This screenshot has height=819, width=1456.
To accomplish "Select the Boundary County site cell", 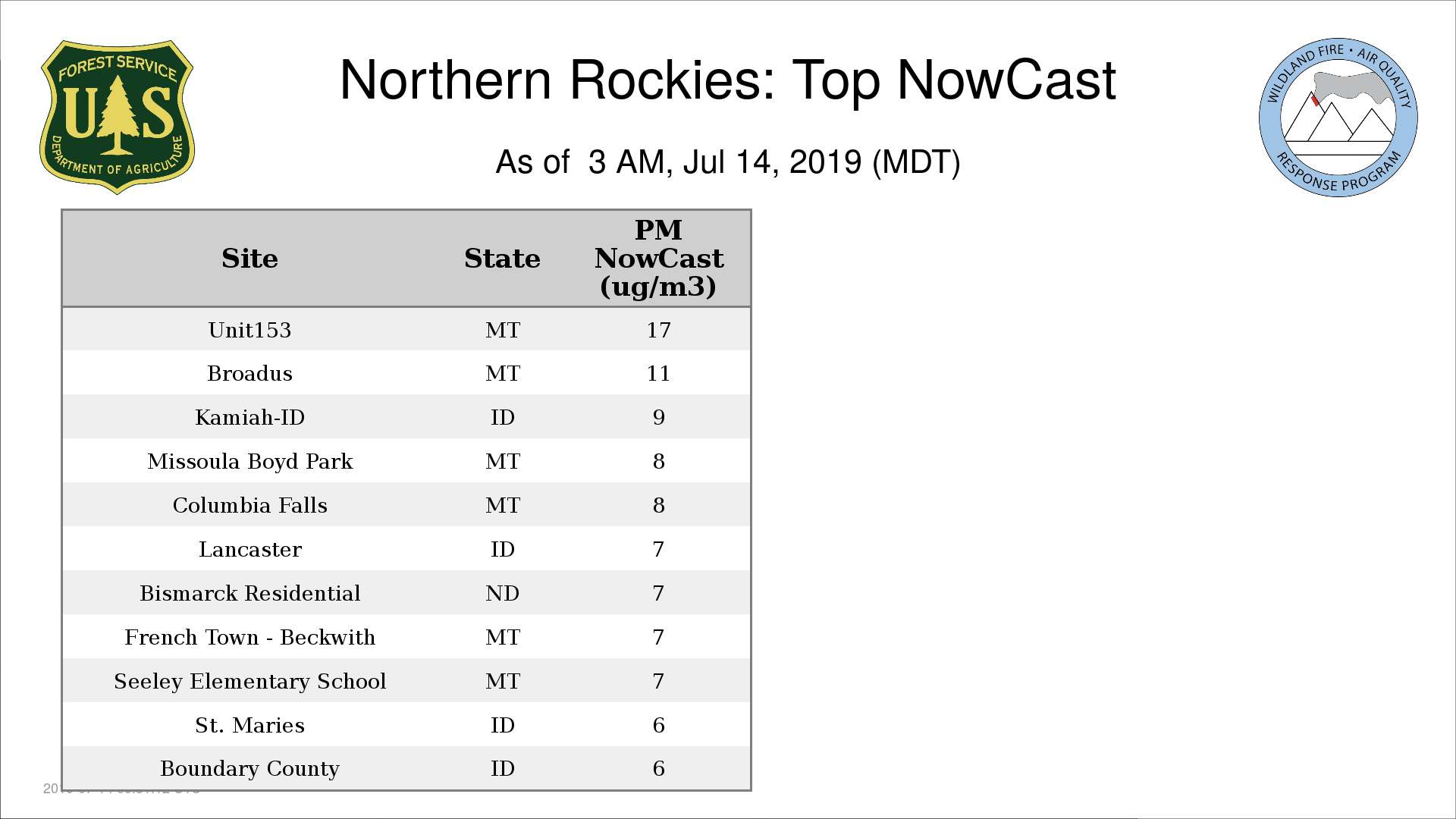I will click(x=249, y=768).
